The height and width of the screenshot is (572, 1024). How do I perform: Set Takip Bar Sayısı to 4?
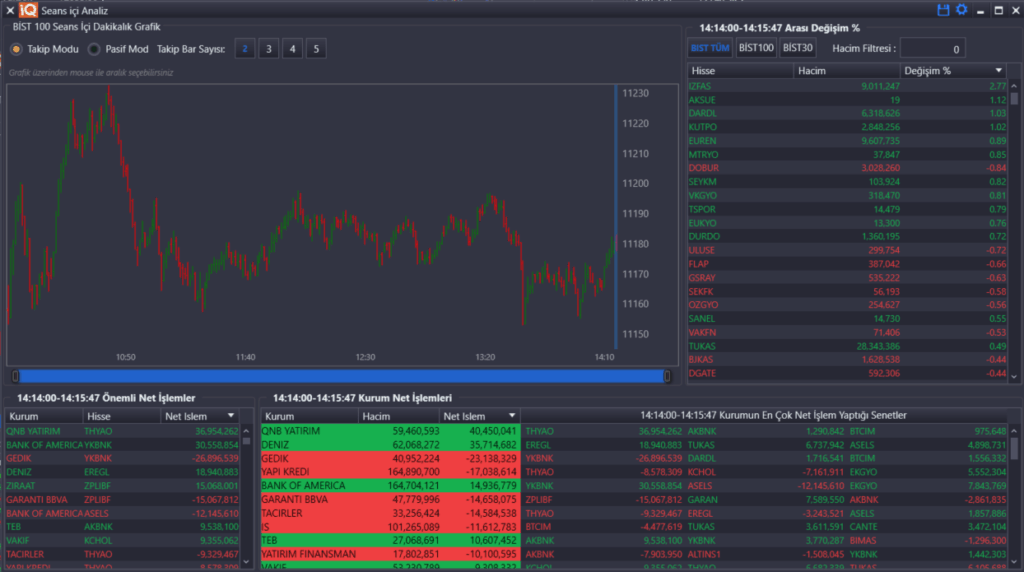pos(293,49)
